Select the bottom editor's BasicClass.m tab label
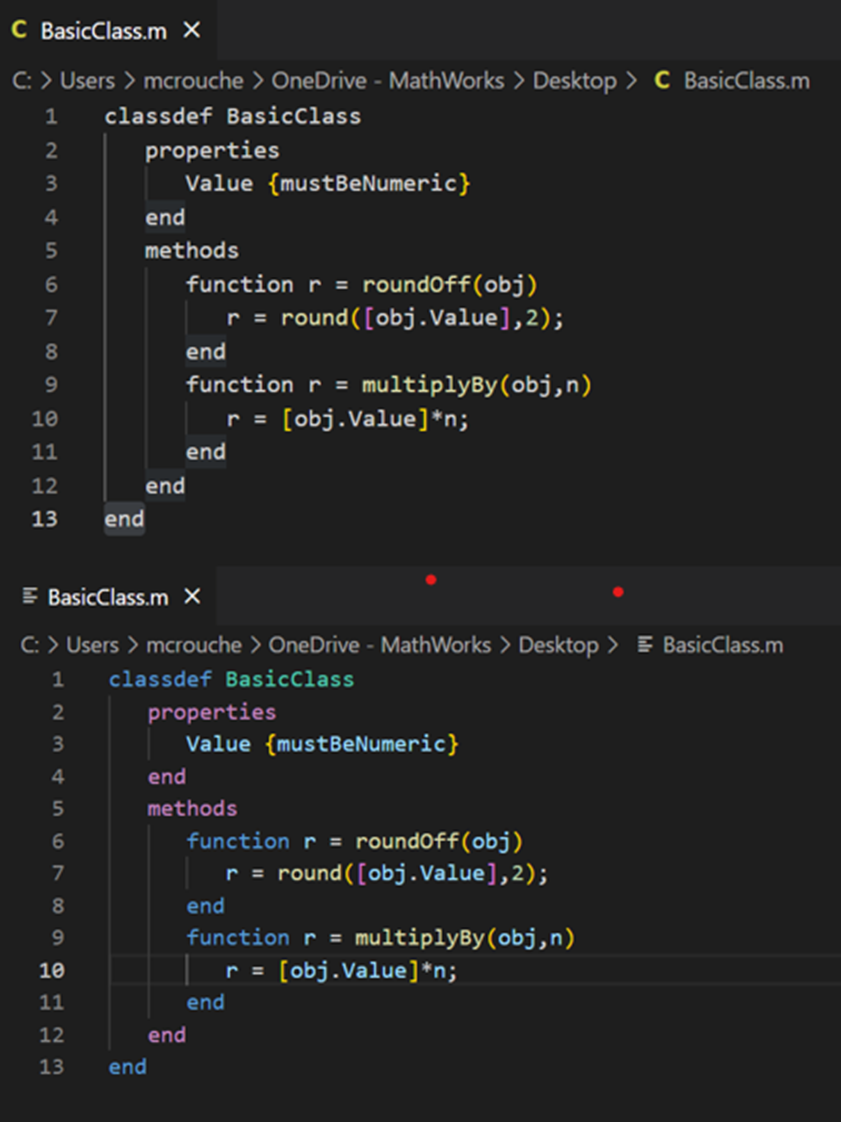 point(108,597)
